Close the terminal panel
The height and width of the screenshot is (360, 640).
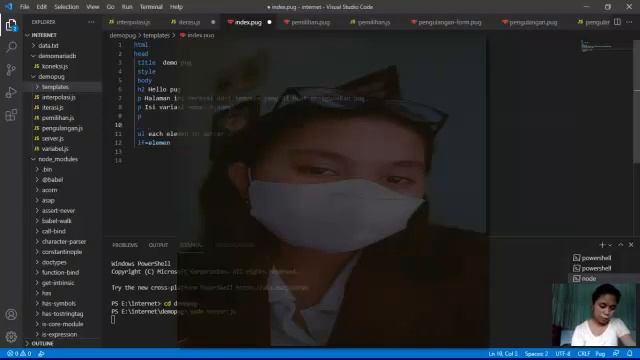(631, 244)
